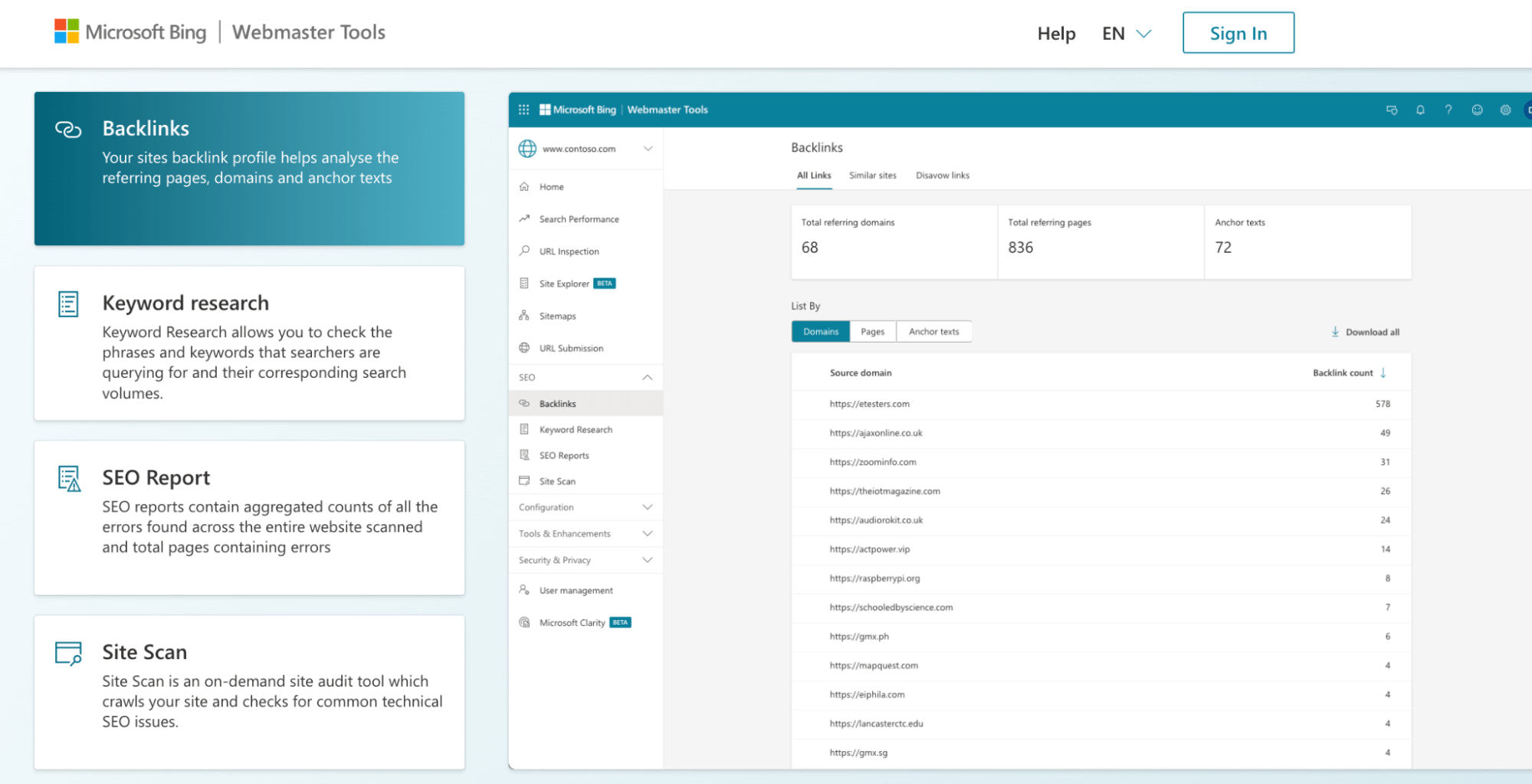This screenshot has width=1532, height=784.
Task: Open the Help link in header
Action: (1056, 34)
